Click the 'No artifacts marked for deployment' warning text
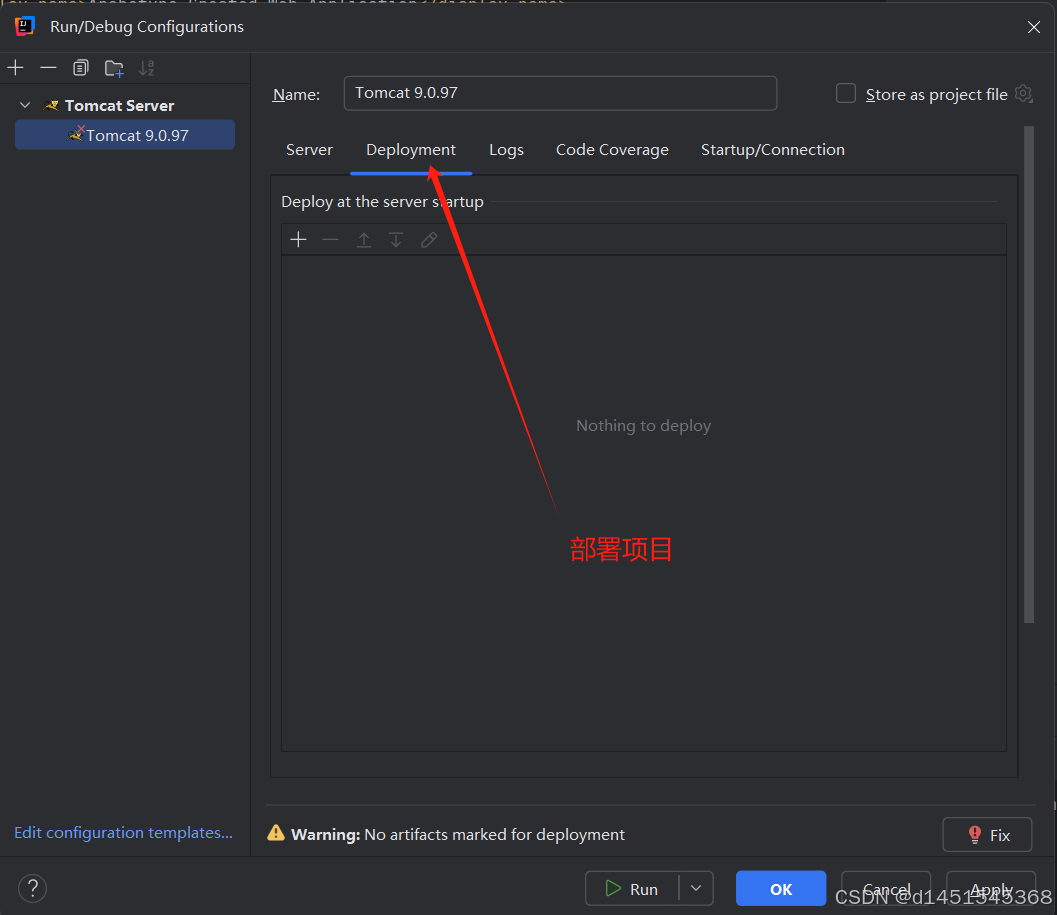This screenshot has width=1057, height=915. [x=494, y=835]
